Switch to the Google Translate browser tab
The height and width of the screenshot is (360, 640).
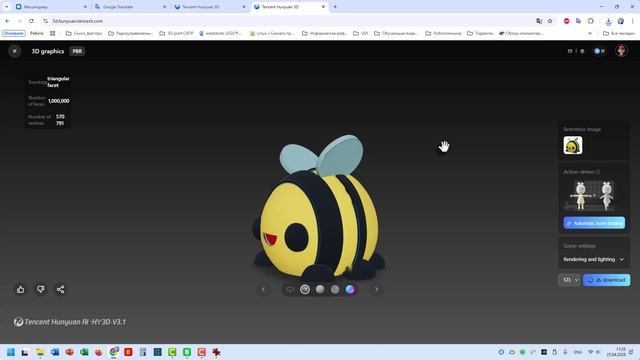click(129, 7)
